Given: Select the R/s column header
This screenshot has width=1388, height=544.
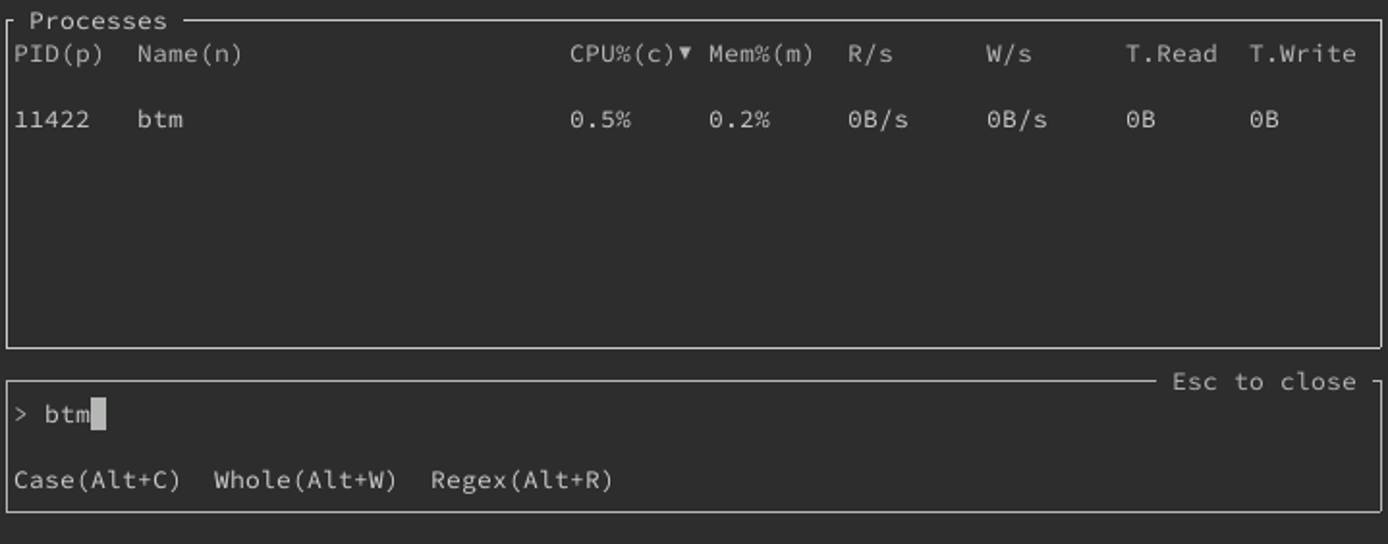Looking at the screenshot, I should coord(870,54).
